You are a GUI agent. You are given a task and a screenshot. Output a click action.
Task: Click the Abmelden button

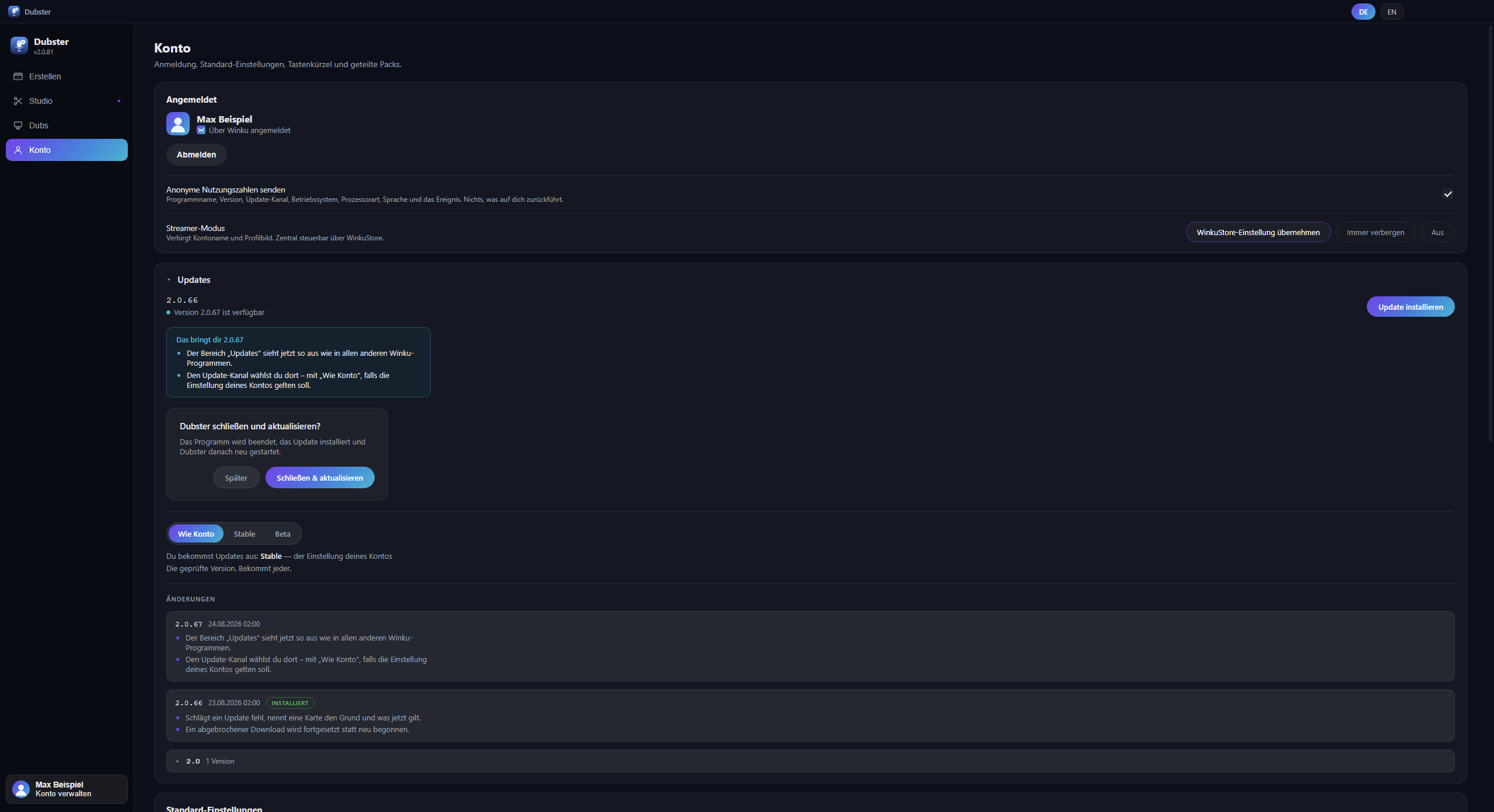tap(196, 155)
